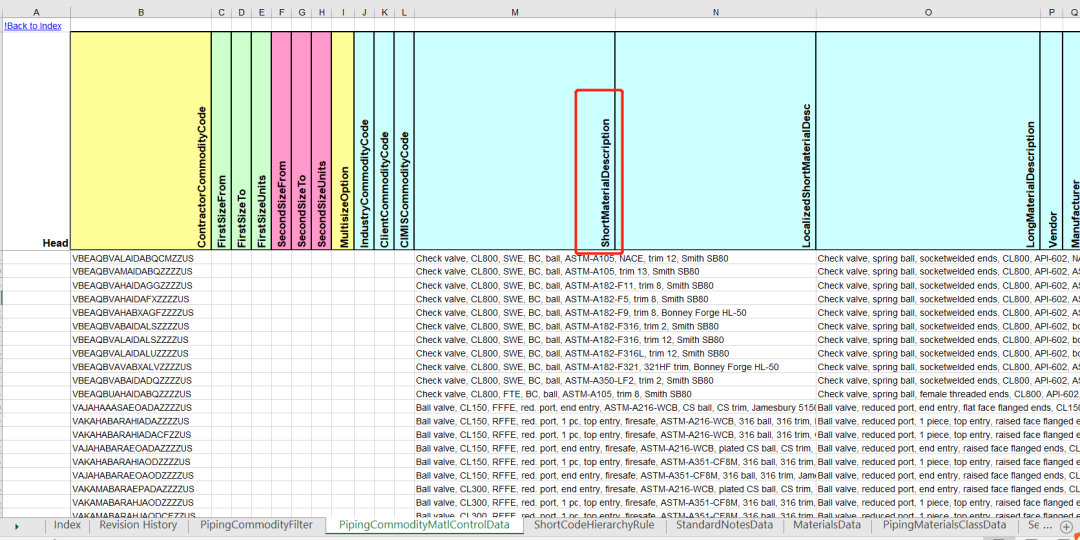Click the sheet tab scroll arrow

tap(17, 526)
